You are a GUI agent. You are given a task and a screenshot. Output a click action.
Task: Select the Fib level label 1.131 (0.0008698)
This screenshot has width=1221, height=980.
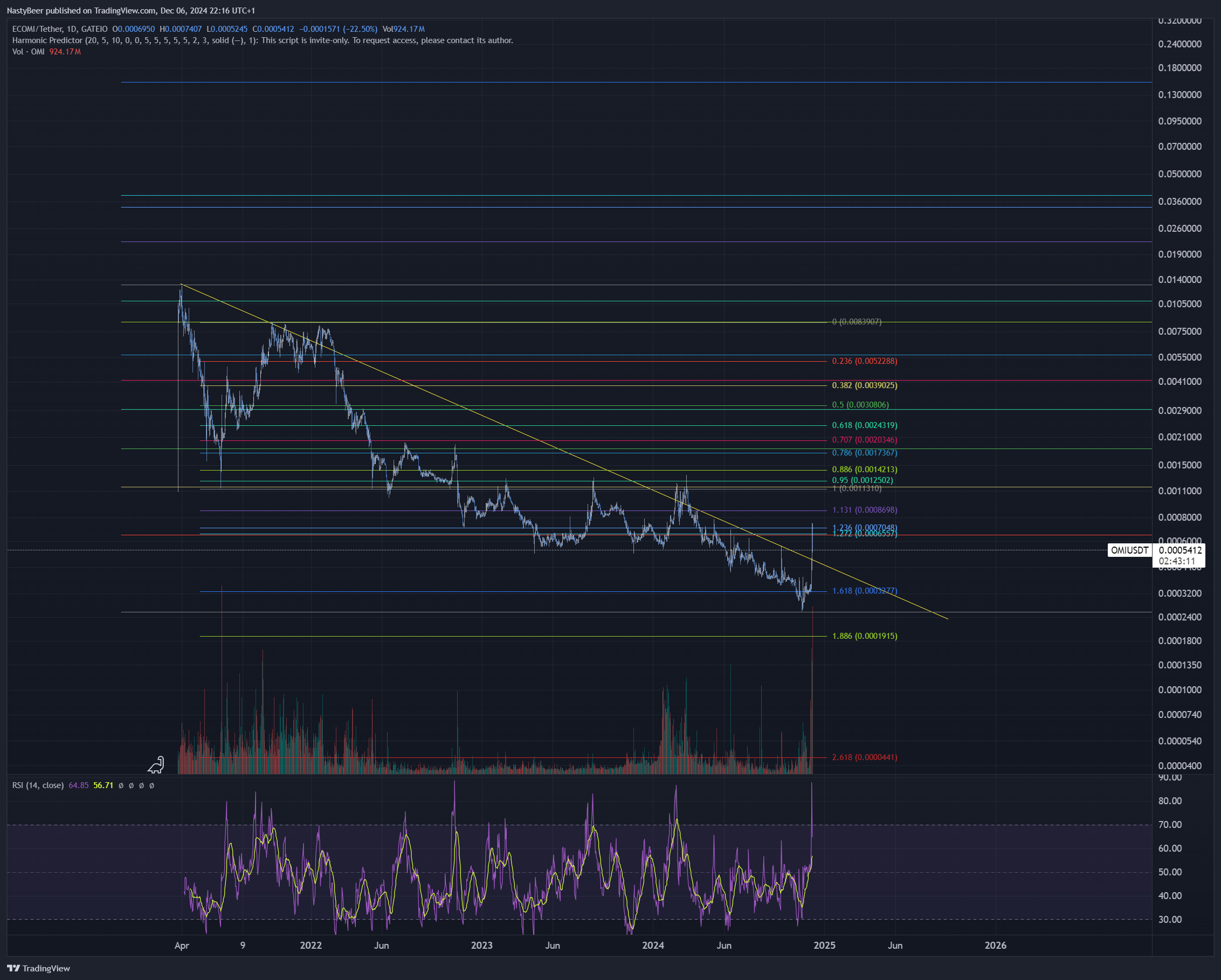[x=864, y=510]
